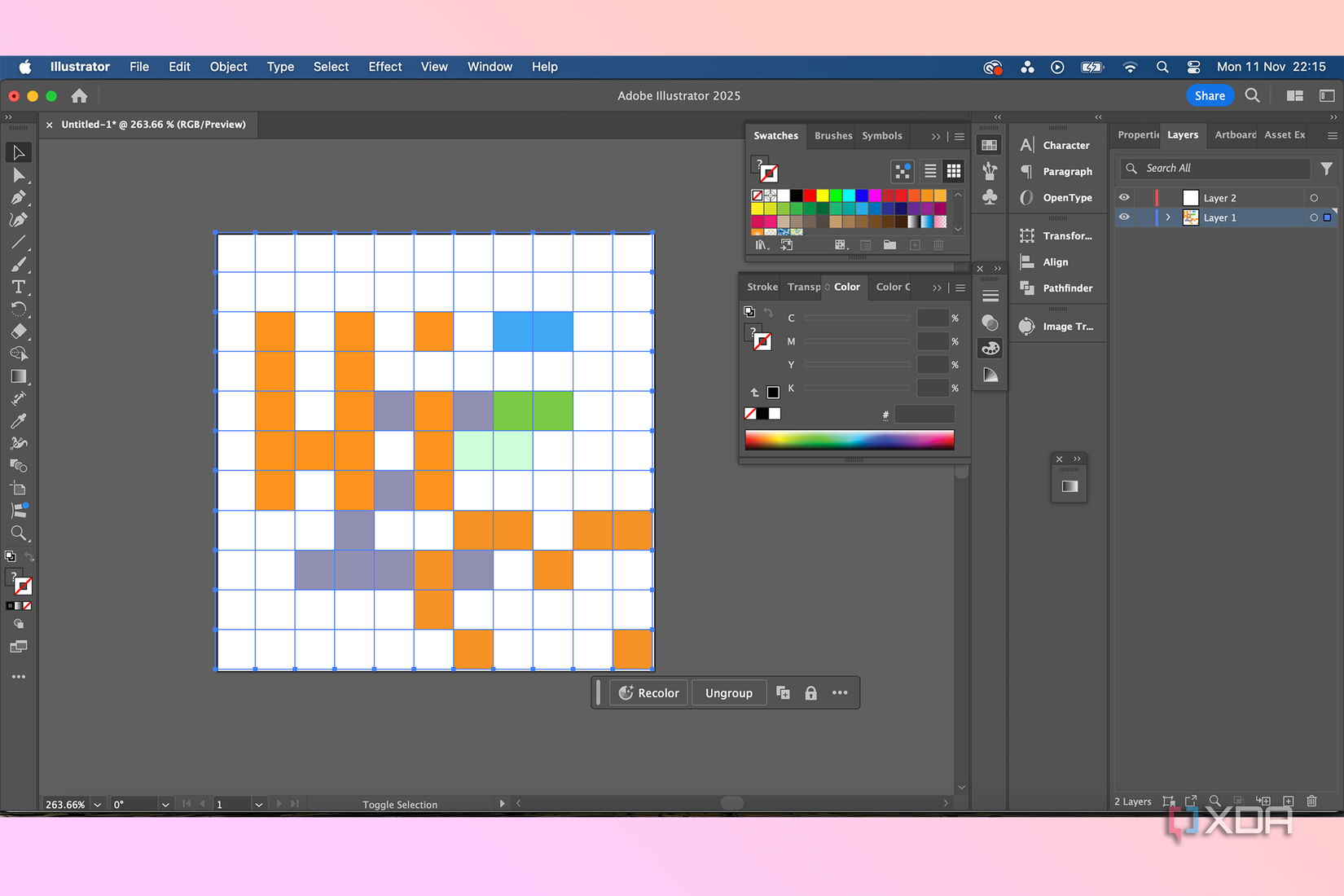
Task: Open the Color panel icon on sidebar
Action: tap(990, 349)
